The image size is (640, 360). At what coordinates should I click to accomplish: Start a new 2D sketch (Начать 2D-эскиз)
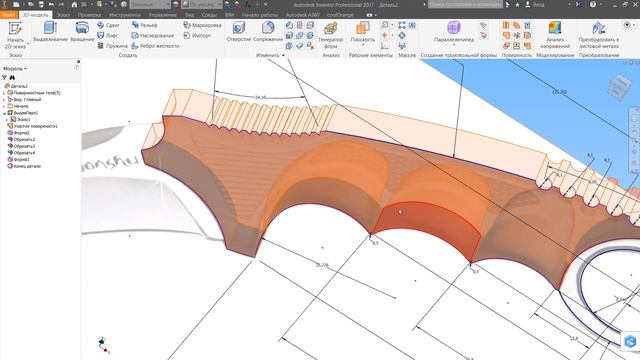[15, 36]
